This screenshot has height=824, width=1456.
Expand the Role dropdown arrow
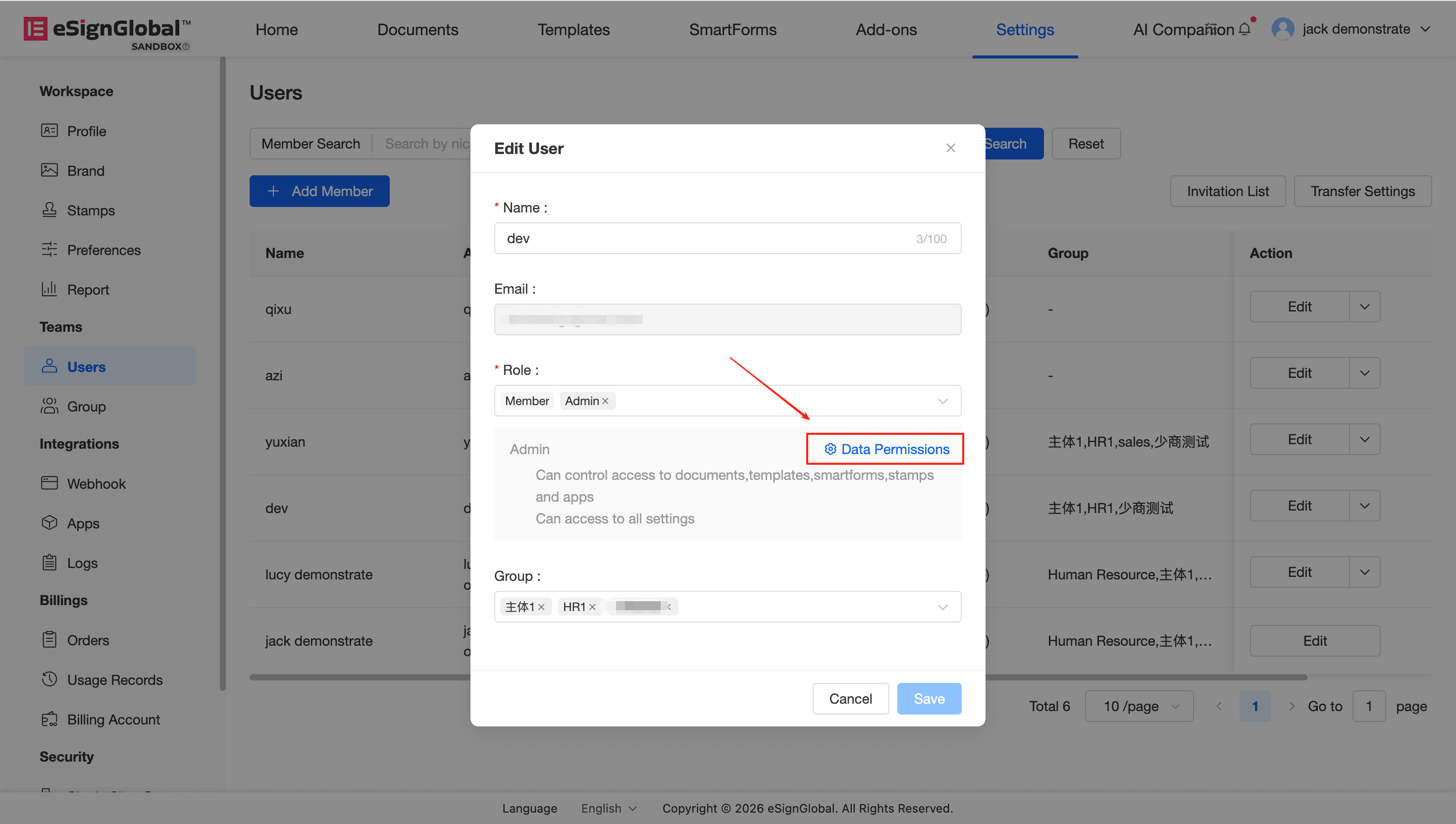tap(942, 401)
